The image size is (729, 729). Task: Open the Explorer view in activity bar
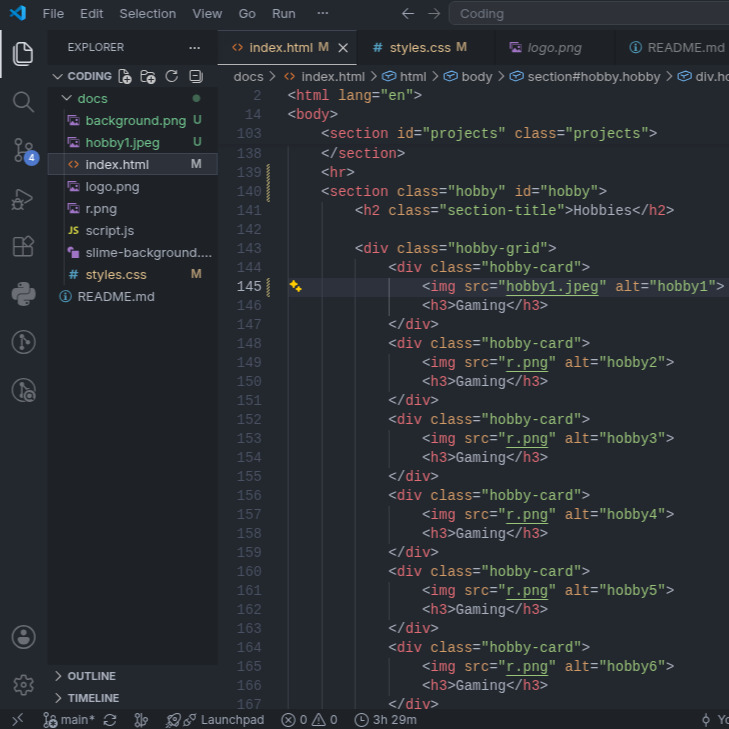(x=23, y=53)
